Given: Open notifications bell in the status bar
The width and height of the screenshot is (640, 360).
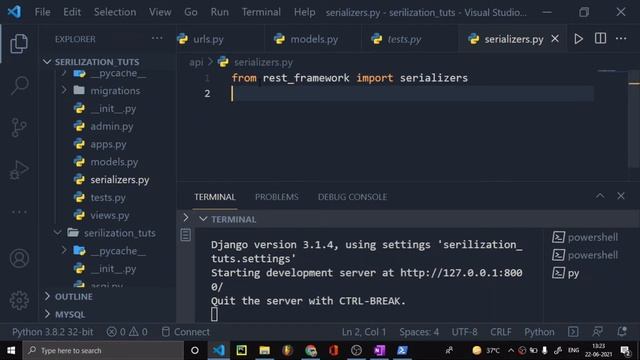Looking at the screenshot, I should (x=622, y=331).
